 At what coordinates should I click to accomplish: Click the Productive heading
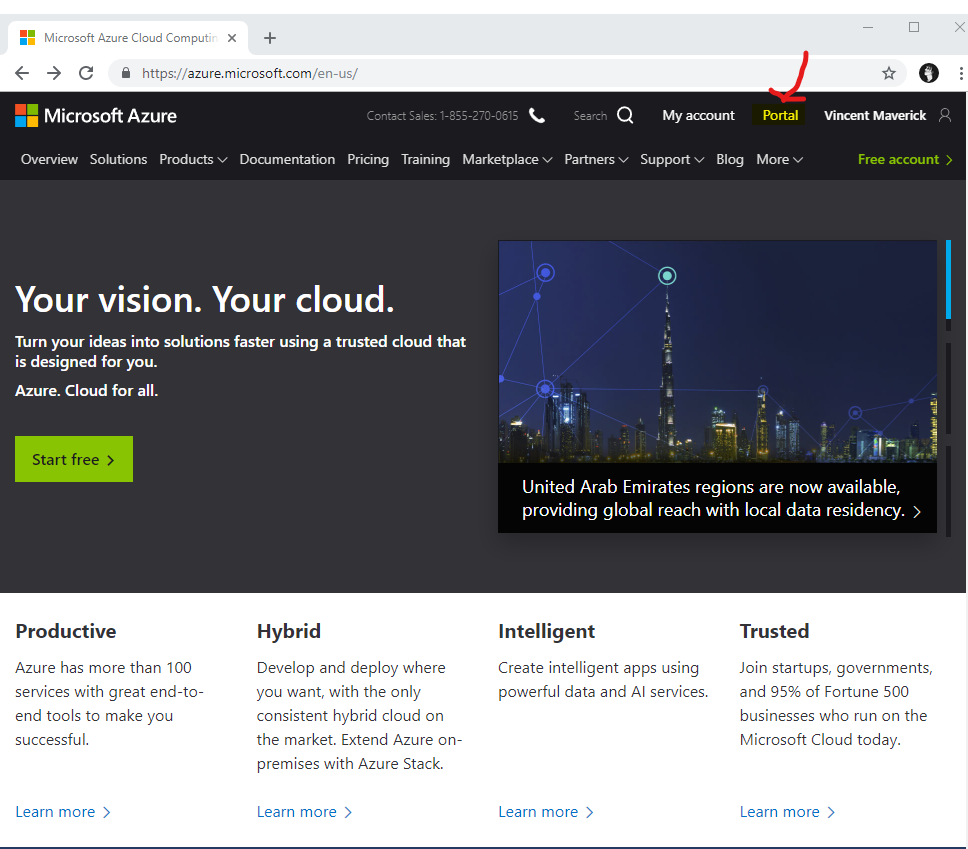pos(65,631)
